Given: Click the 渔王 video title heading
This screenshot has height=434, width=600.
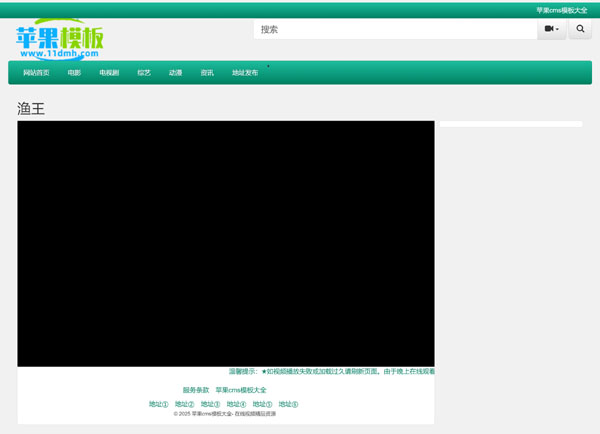Looking at the screenshot, I should 31,109.
